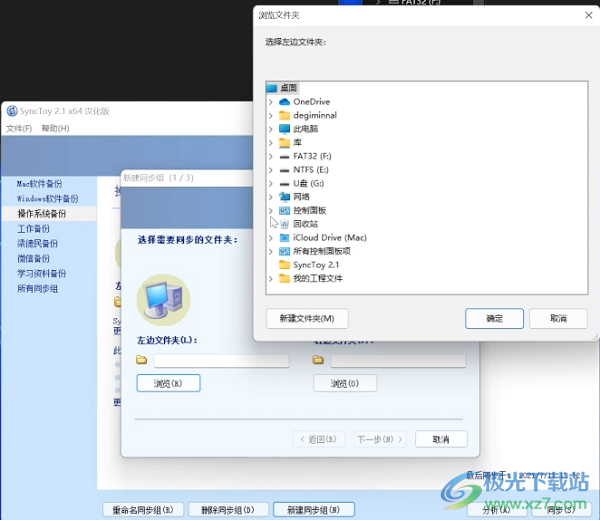The height and width of the screenshot is (520, 600).
Task: Click the 库 library folder icon
Action: click(x=284, y=143)
